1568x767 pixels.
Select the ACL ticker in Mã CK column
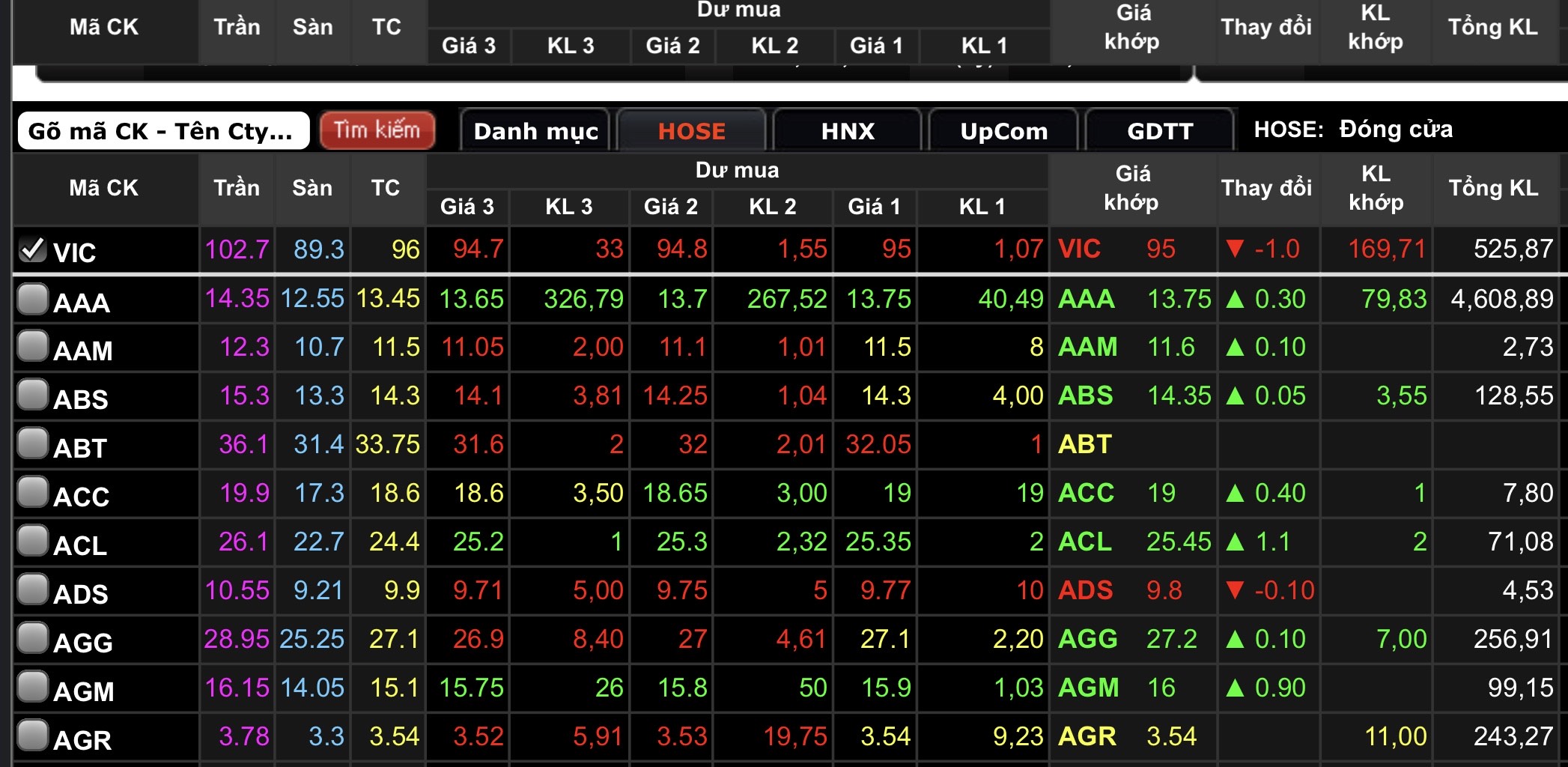coord(80,545)
